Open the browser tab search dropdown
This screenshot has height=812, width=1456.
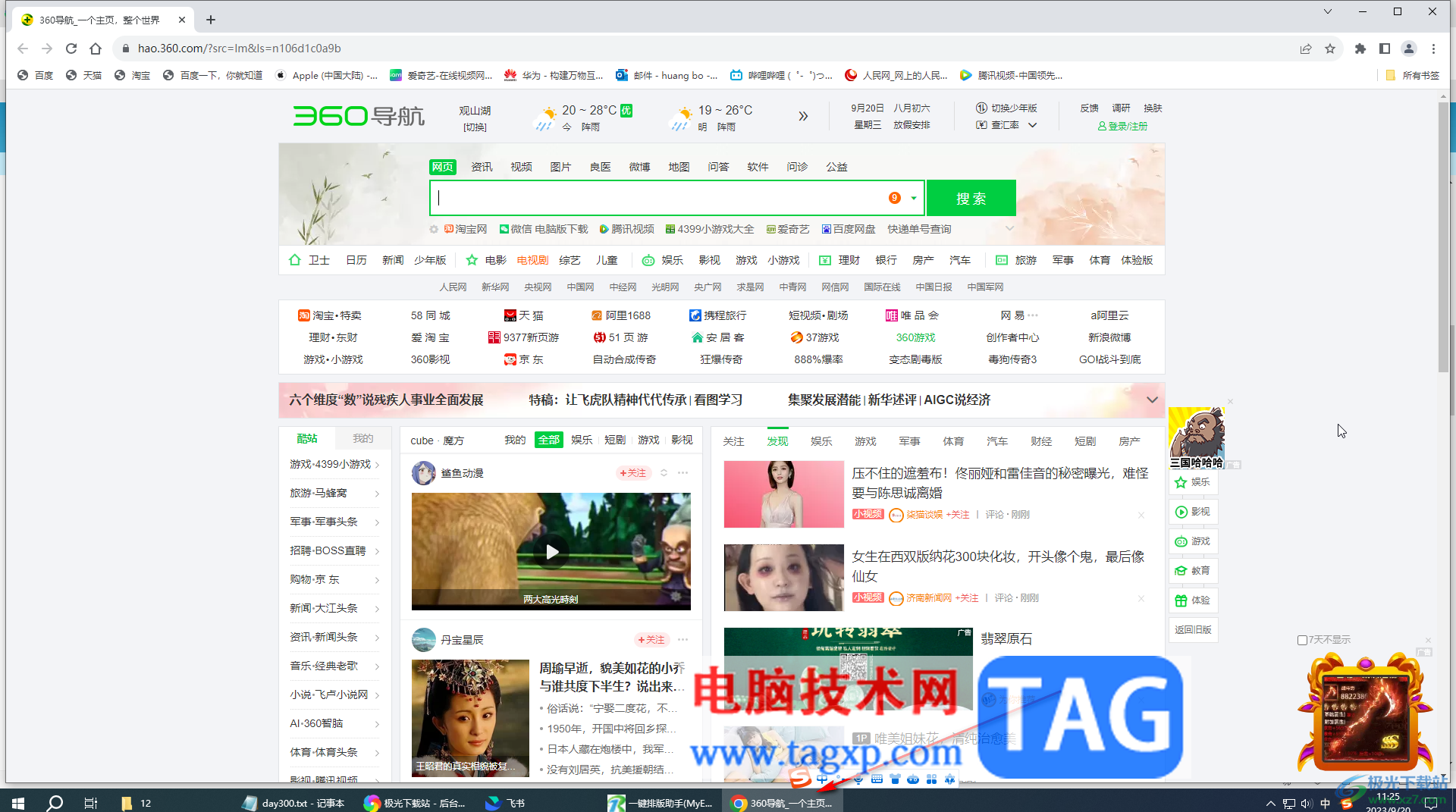pos(1327,11)
